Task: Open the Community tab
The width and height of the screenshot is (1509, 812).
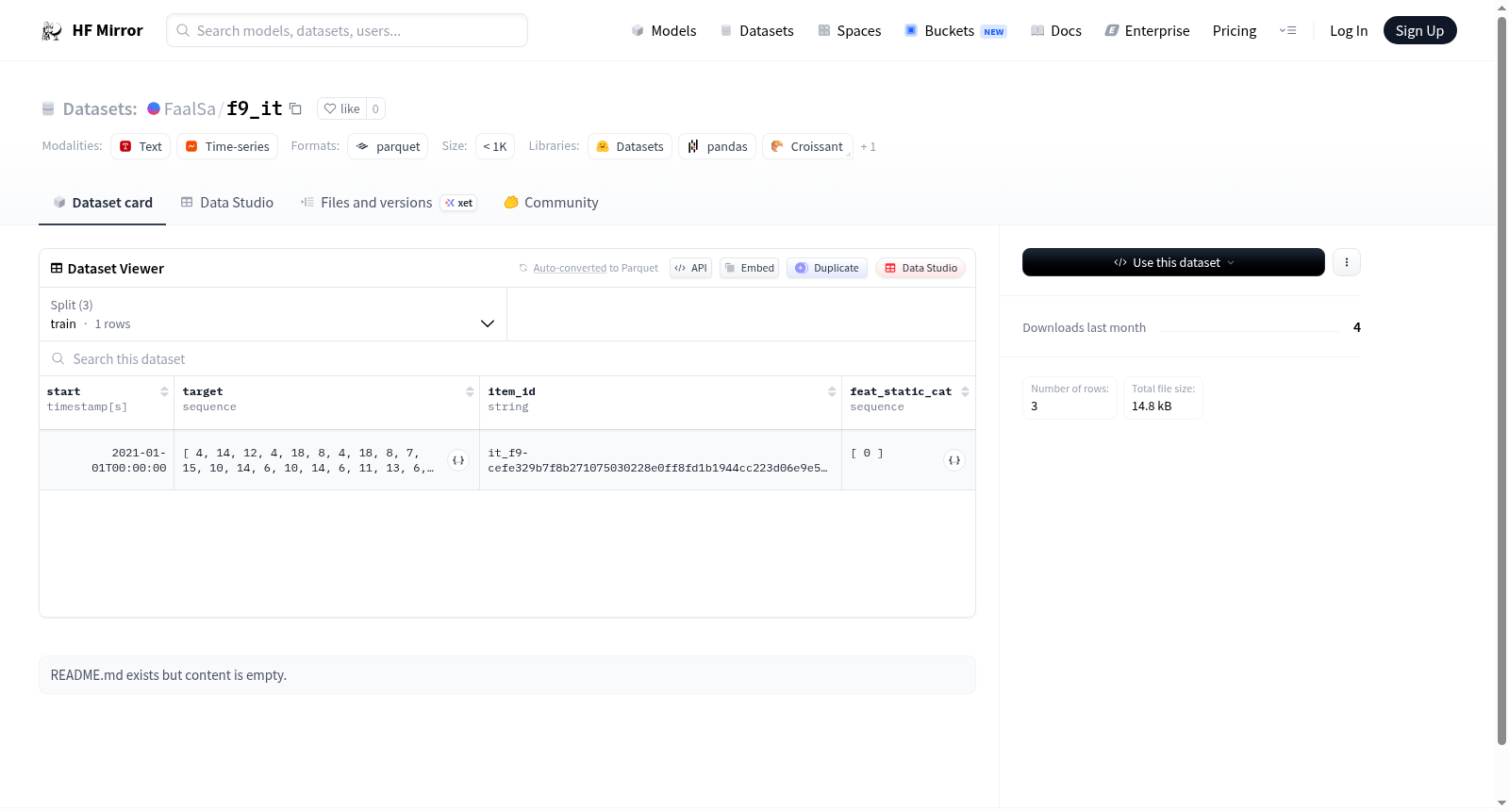Action: (551, 202)
